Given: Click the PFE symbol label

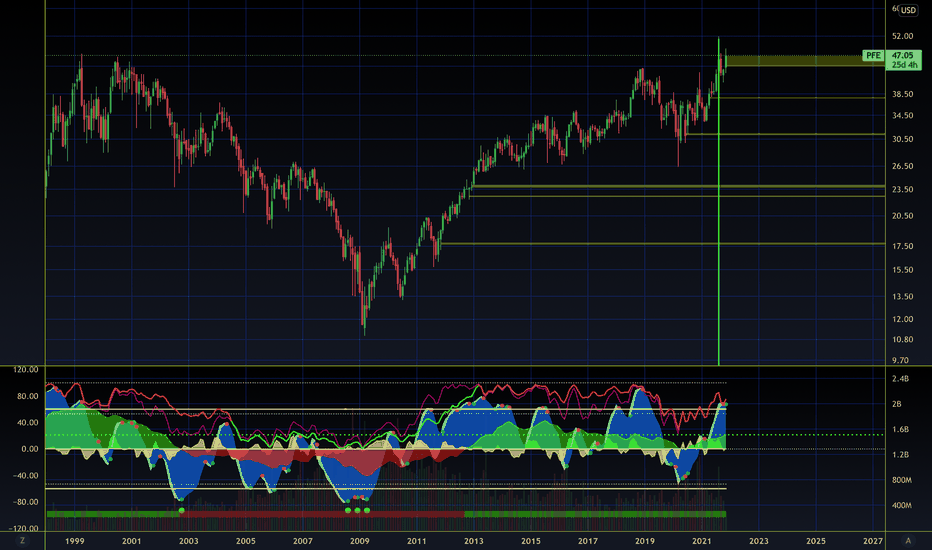Looking at the screenshot, I should [x=873, y=55].
